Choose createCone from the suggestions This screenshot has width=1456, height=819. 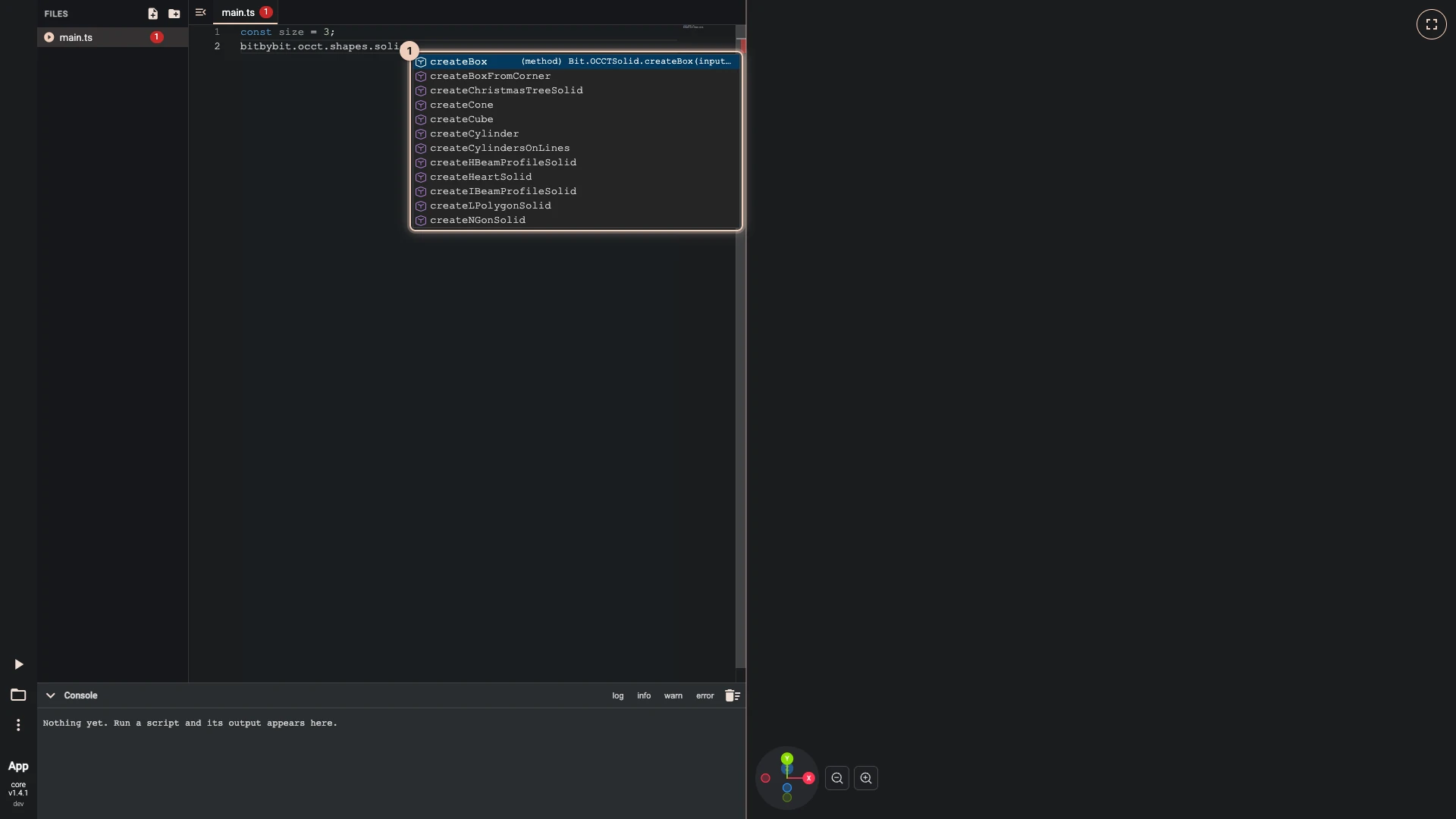point(576,105)
